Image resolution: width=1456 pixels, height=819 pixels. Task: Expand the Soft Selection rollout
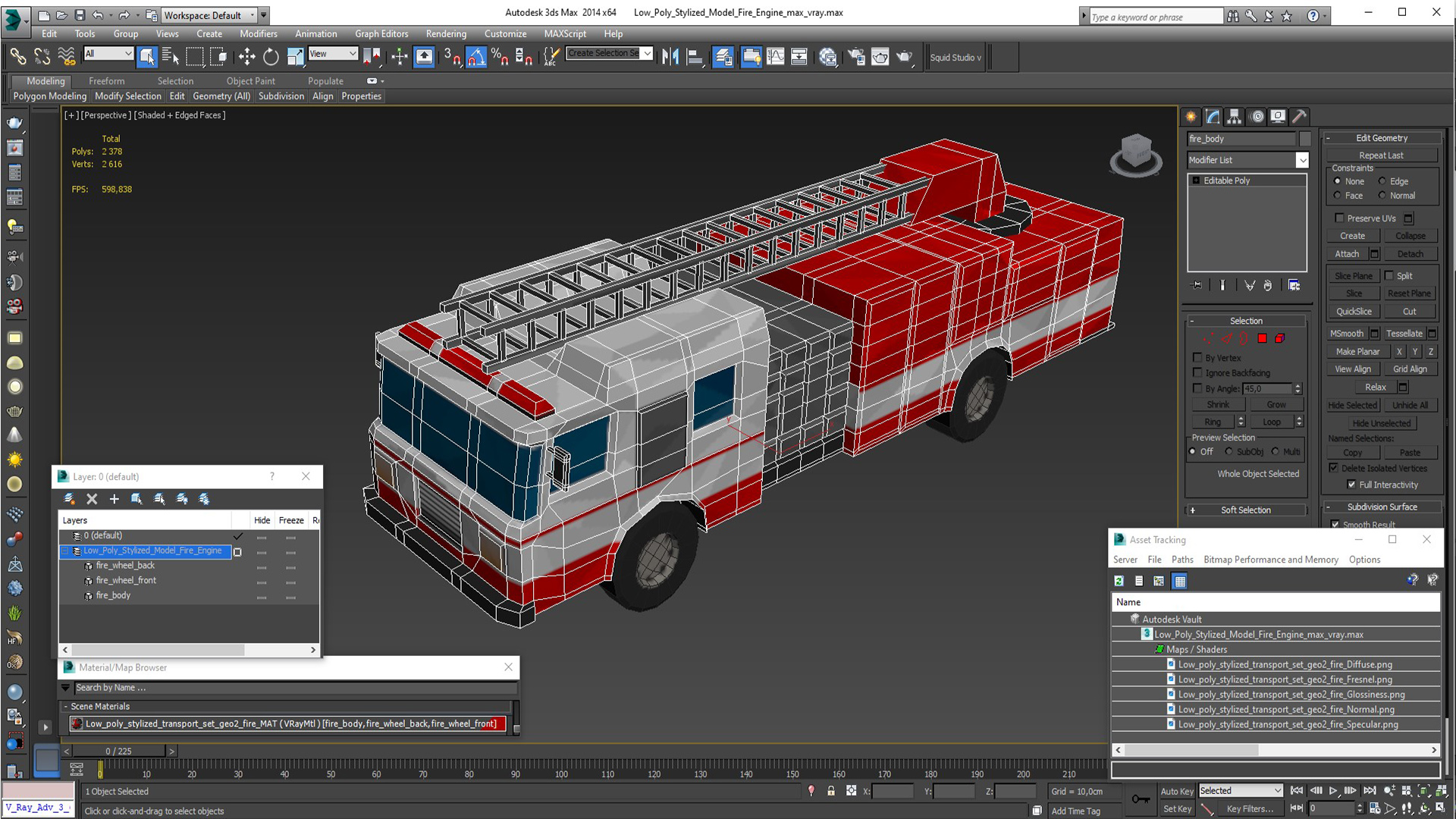tap(1246, 510)
